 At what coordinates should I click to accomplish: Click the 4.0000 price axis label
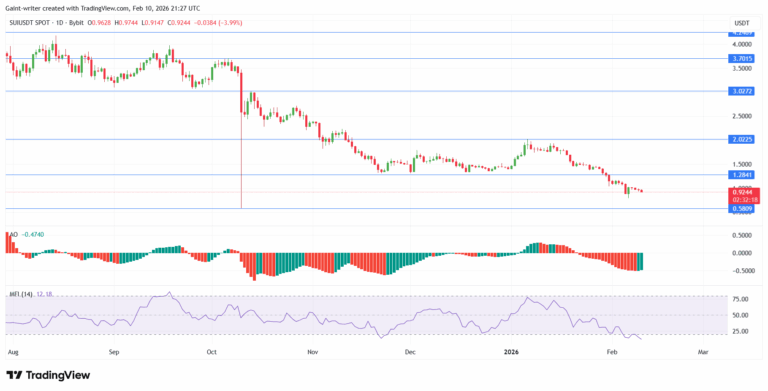point(742,45)
